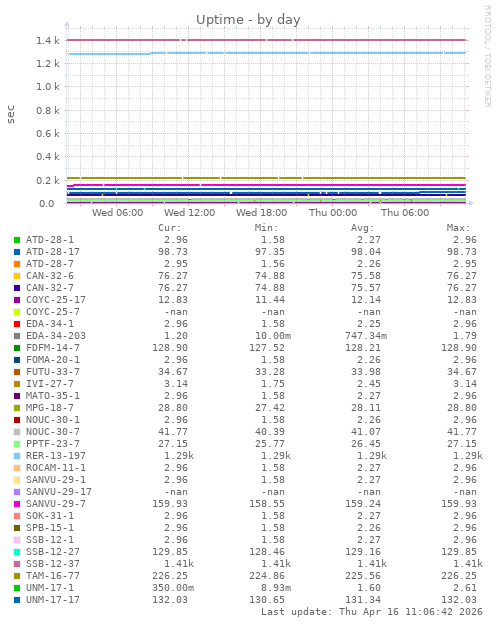Click the Wed 12:00 time axis label

pyautogui.click(x=190, y=213)
